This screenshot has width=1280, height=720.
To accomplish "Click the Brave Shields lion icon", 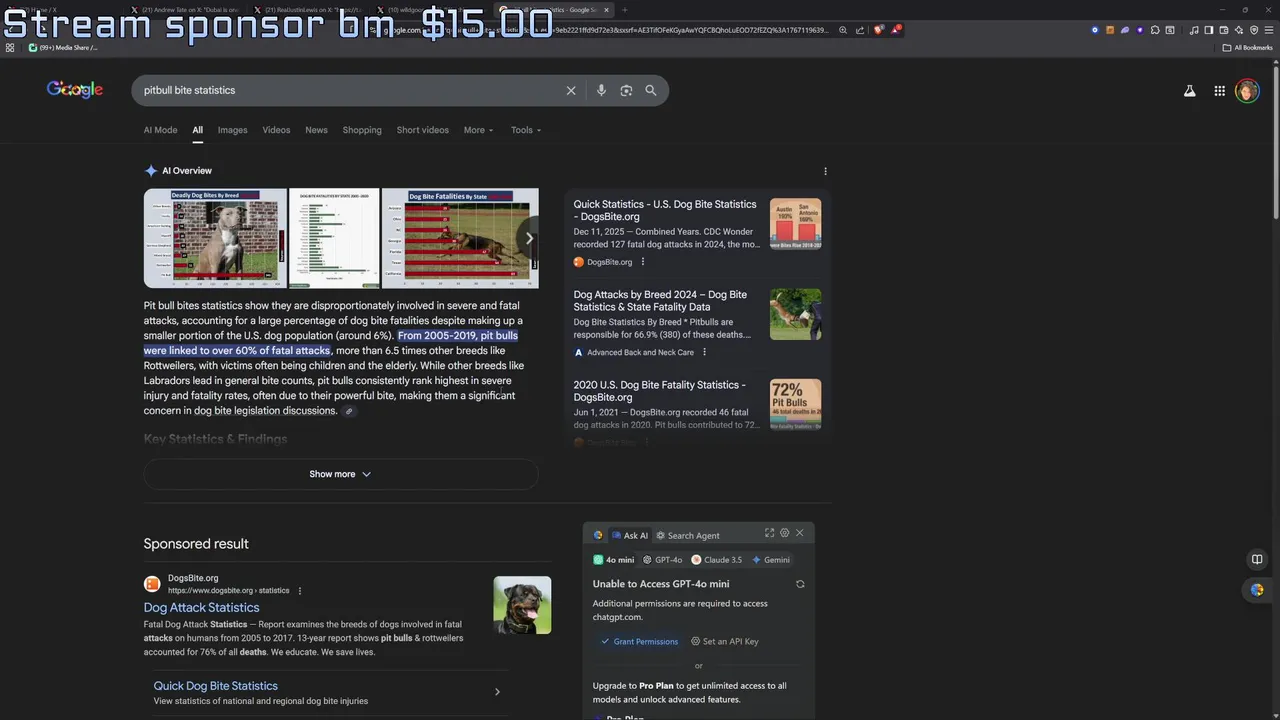I will (878, 30).
